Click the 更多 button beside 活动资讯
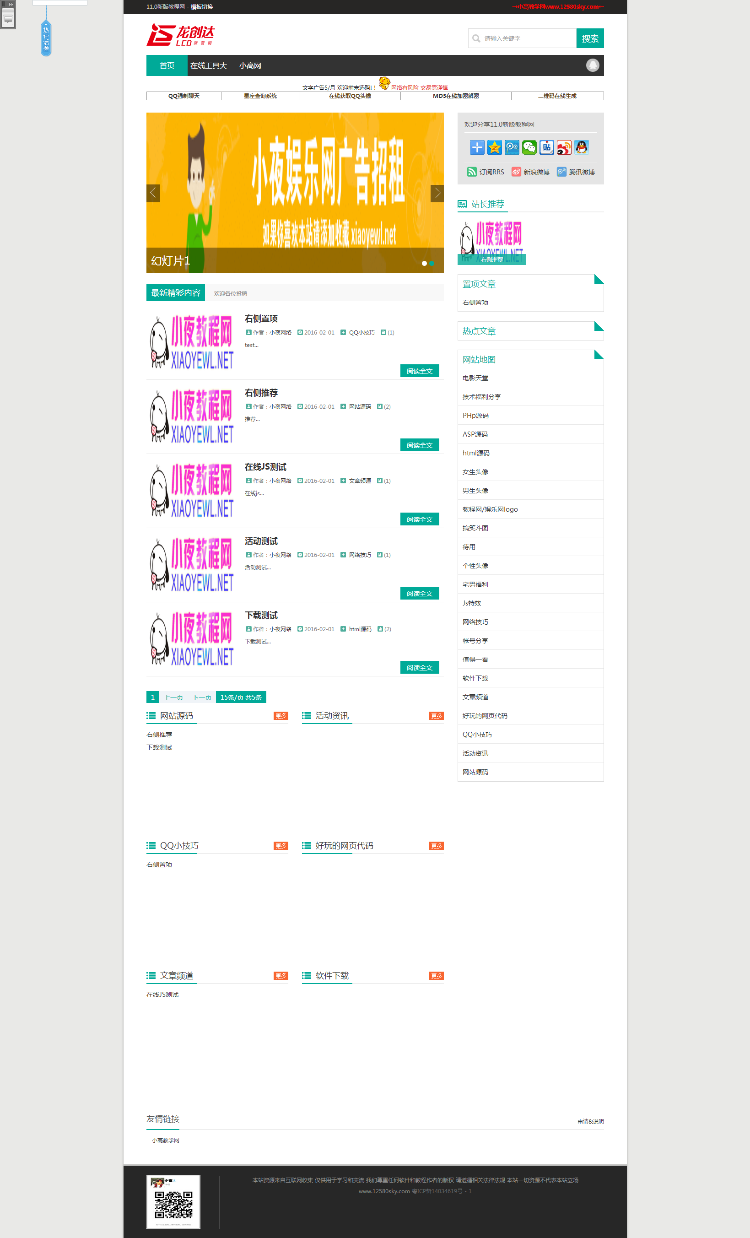750x1238 pixels. [437, 716]
